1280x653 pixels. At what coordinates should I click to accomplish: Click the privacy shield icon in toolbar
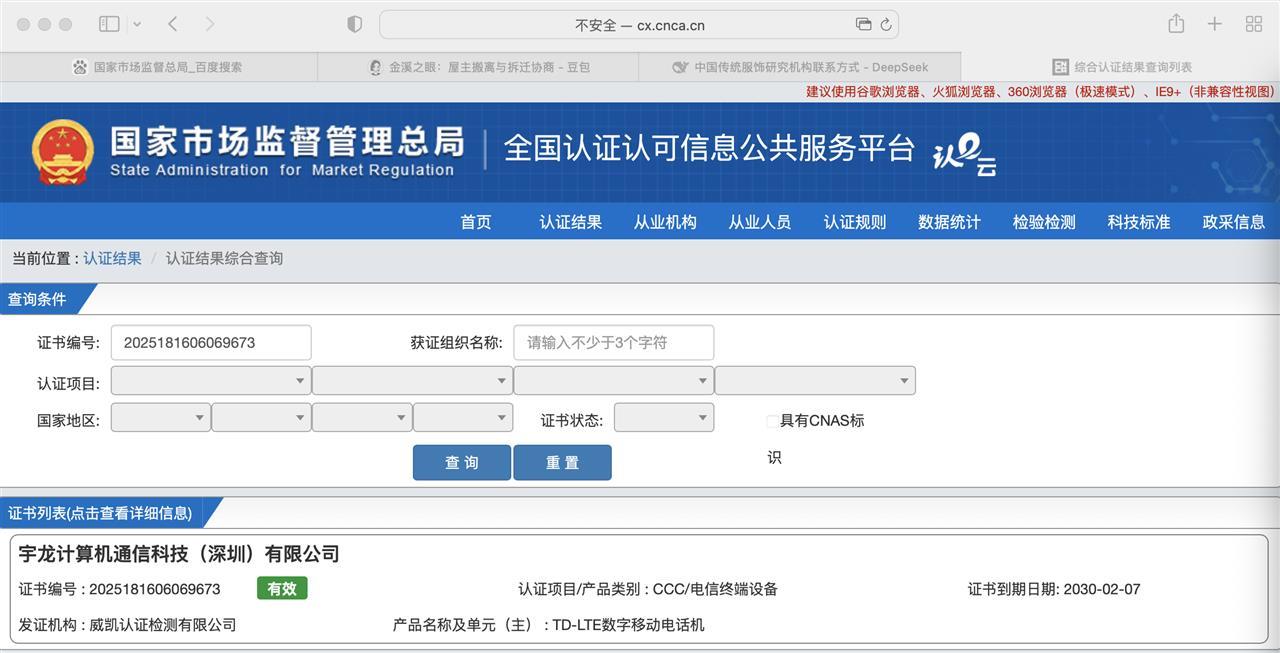[x=354, y=24]
